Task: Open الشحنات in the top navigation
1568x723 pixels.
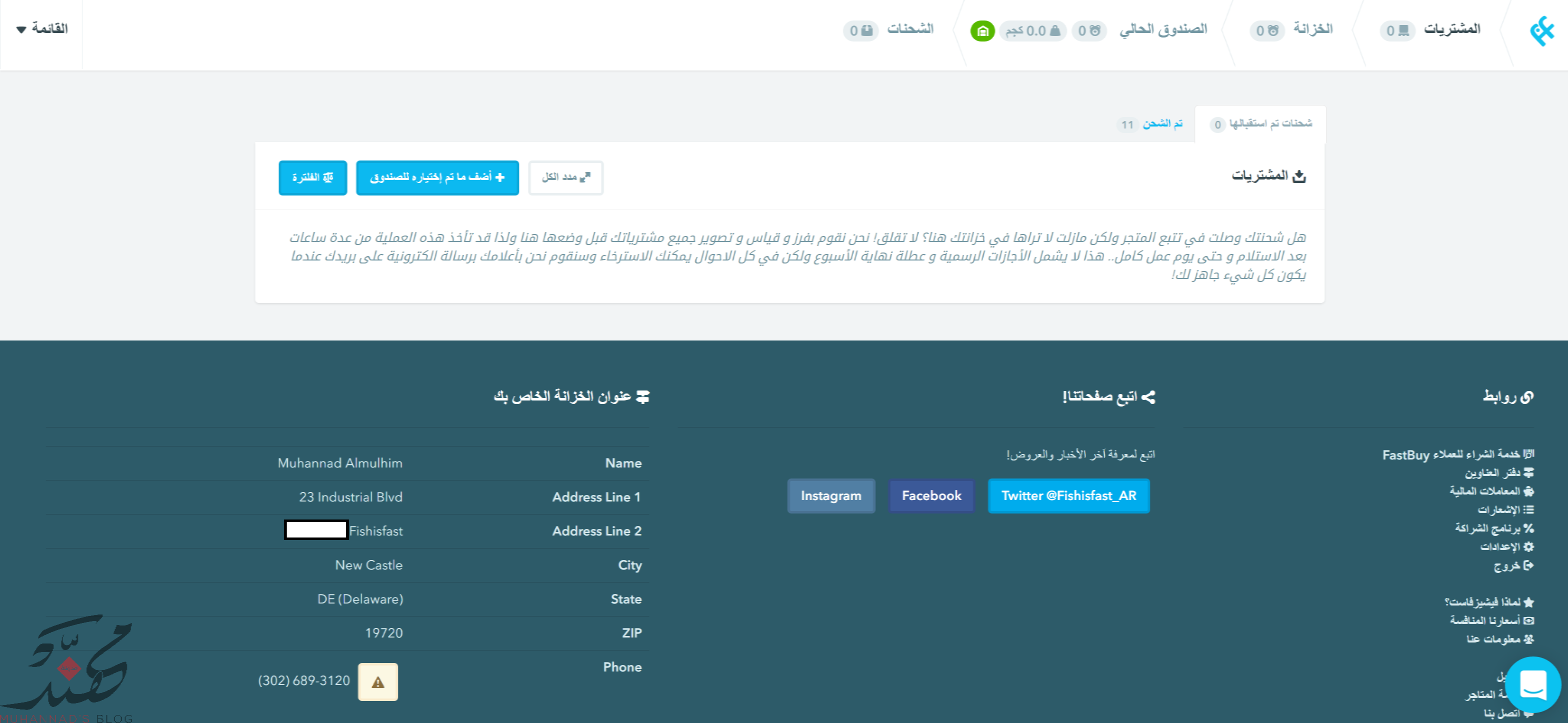Action: pos(910,28)
